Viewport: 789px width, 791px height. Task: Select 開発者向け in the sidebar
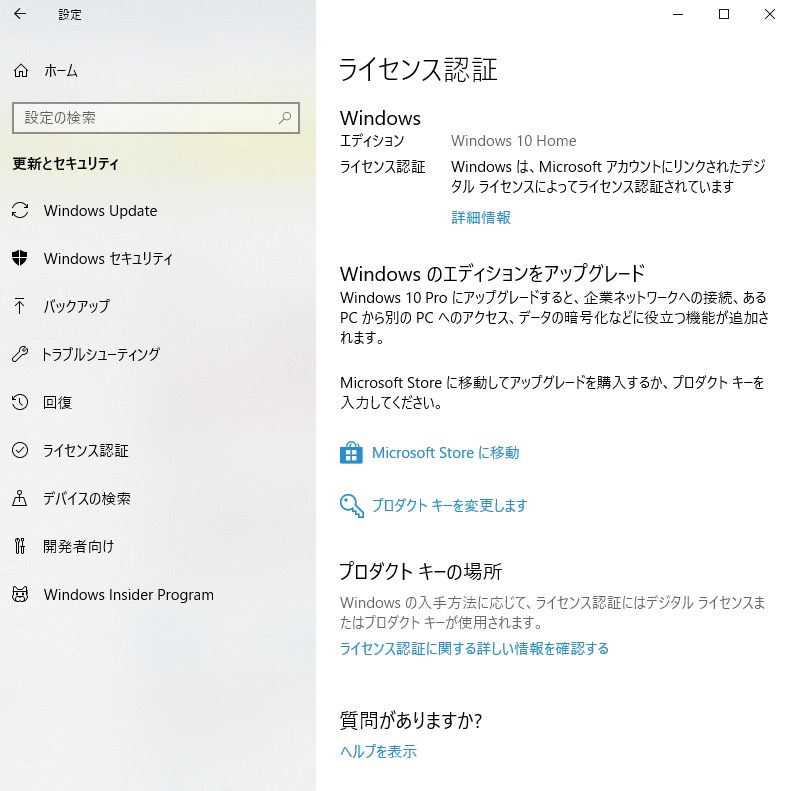pos(78,547)
